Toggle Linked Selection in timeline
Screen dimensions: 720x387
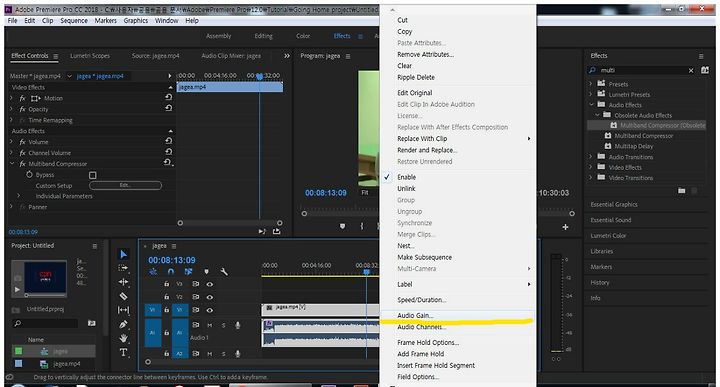pyautogui.click(x=188, y=272)
